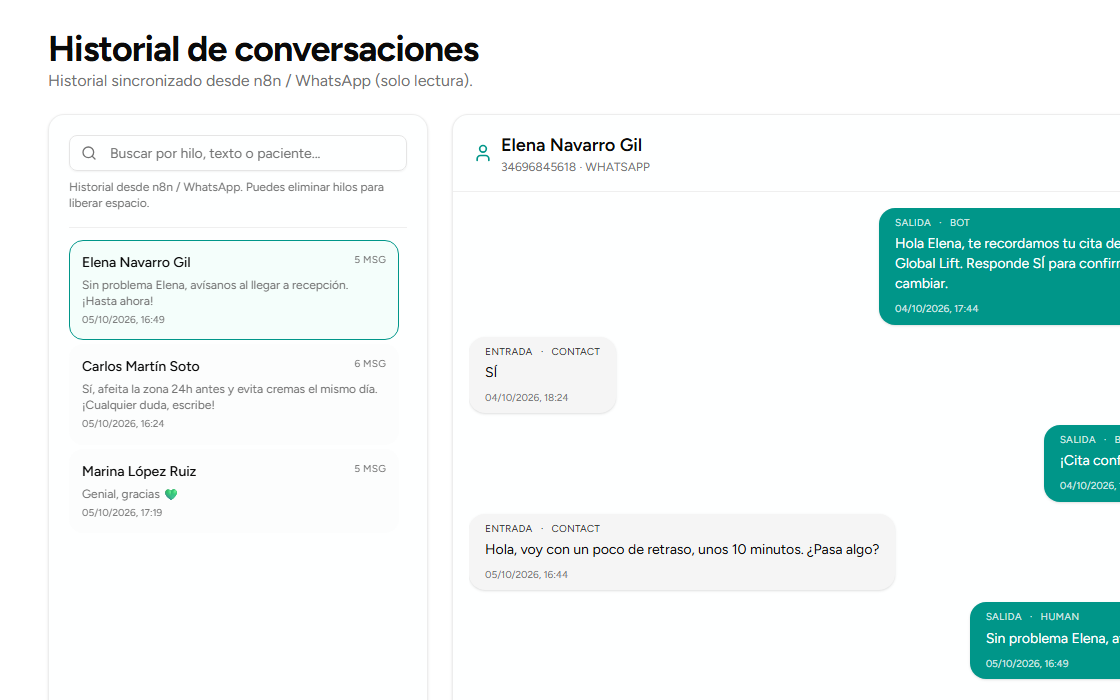Select the bot reminder message 'Hola Elena, te recordamos'
The height and width of the screenshot is (700, 1120).
999,266
